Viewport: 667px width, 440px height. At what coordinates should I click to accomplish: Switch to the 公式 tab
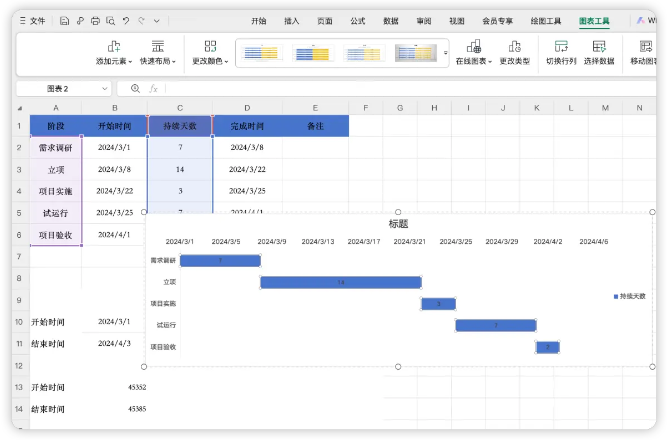pos(358,21)
